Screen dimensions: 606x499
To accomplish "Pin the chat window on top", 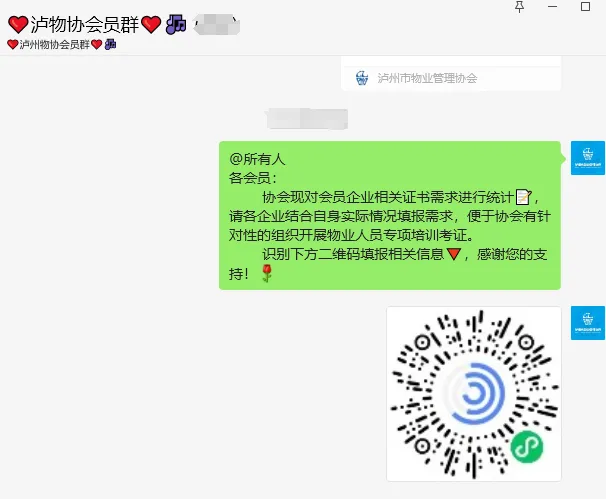I will coord(519,7).
